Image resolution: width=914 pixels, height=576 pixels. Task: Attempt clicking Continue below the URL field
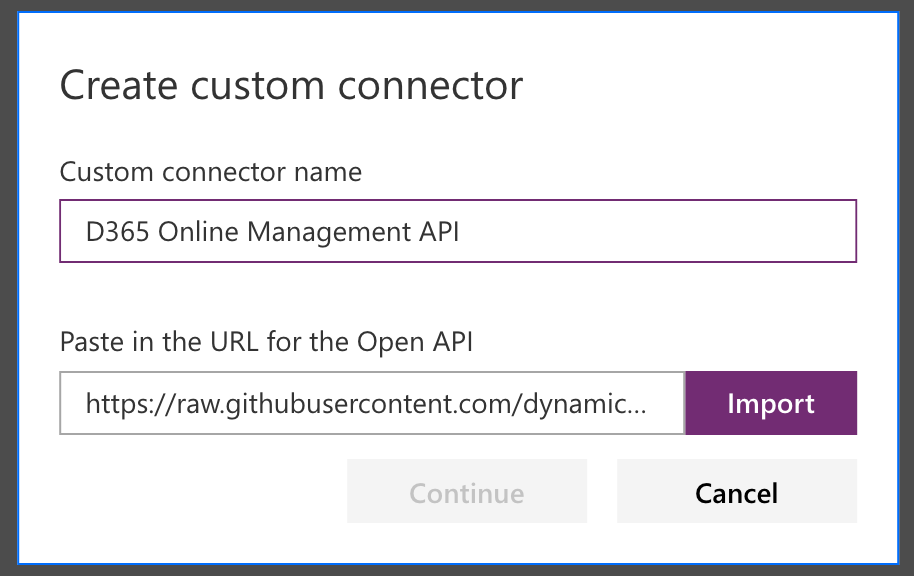pos(466,491)
